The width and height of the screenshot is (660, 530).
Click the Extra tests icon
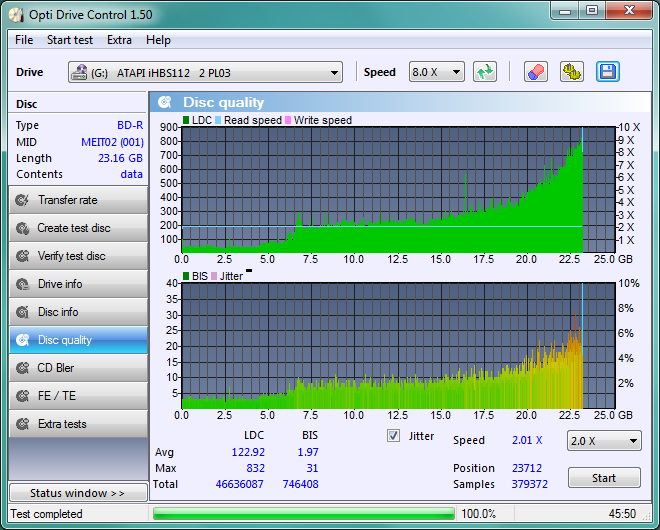pyautogui.click(x=22, y=424)
